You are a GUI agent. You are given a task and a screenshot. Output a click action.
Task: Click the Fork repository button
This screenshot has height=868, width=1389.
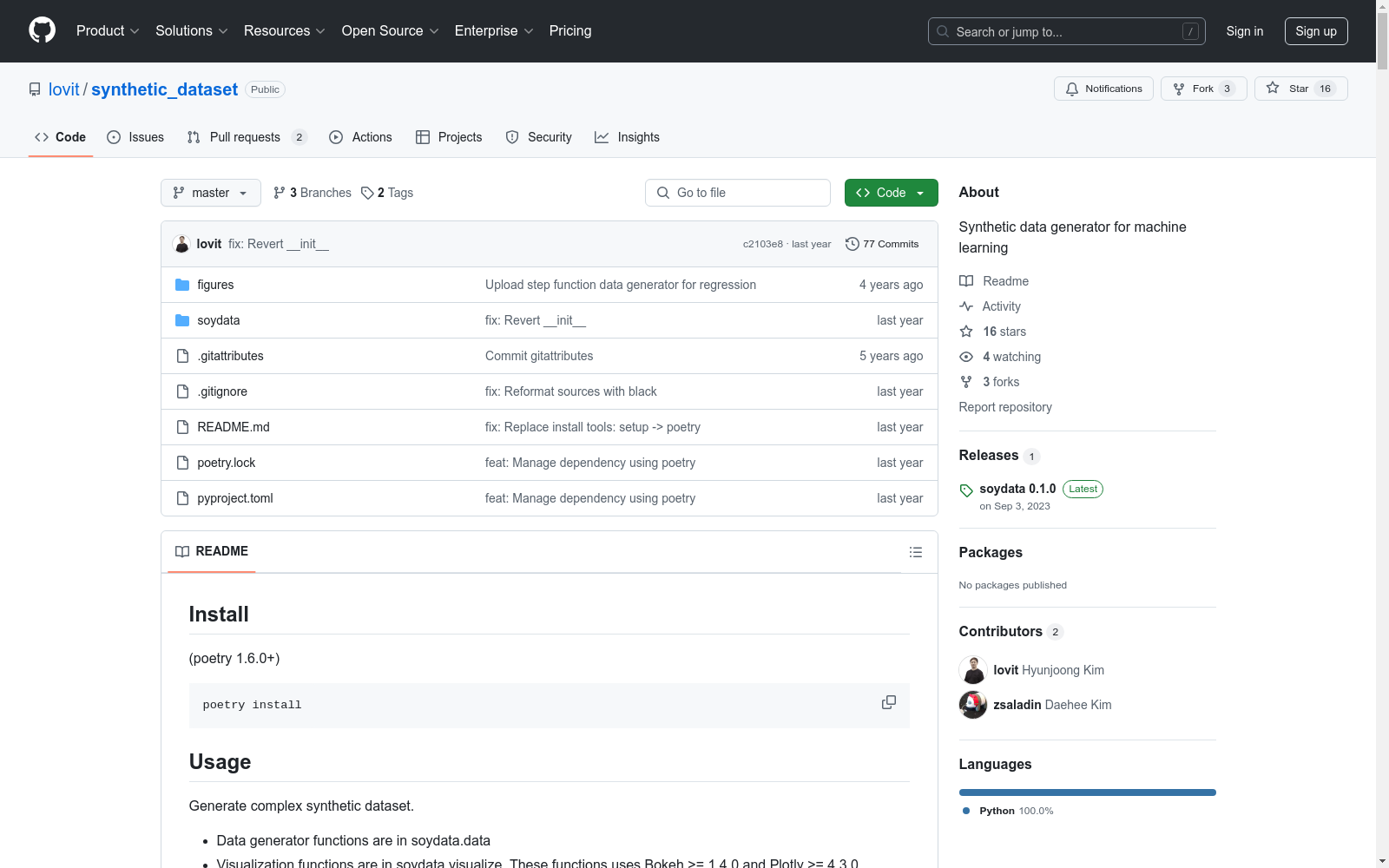(1203, 89)
